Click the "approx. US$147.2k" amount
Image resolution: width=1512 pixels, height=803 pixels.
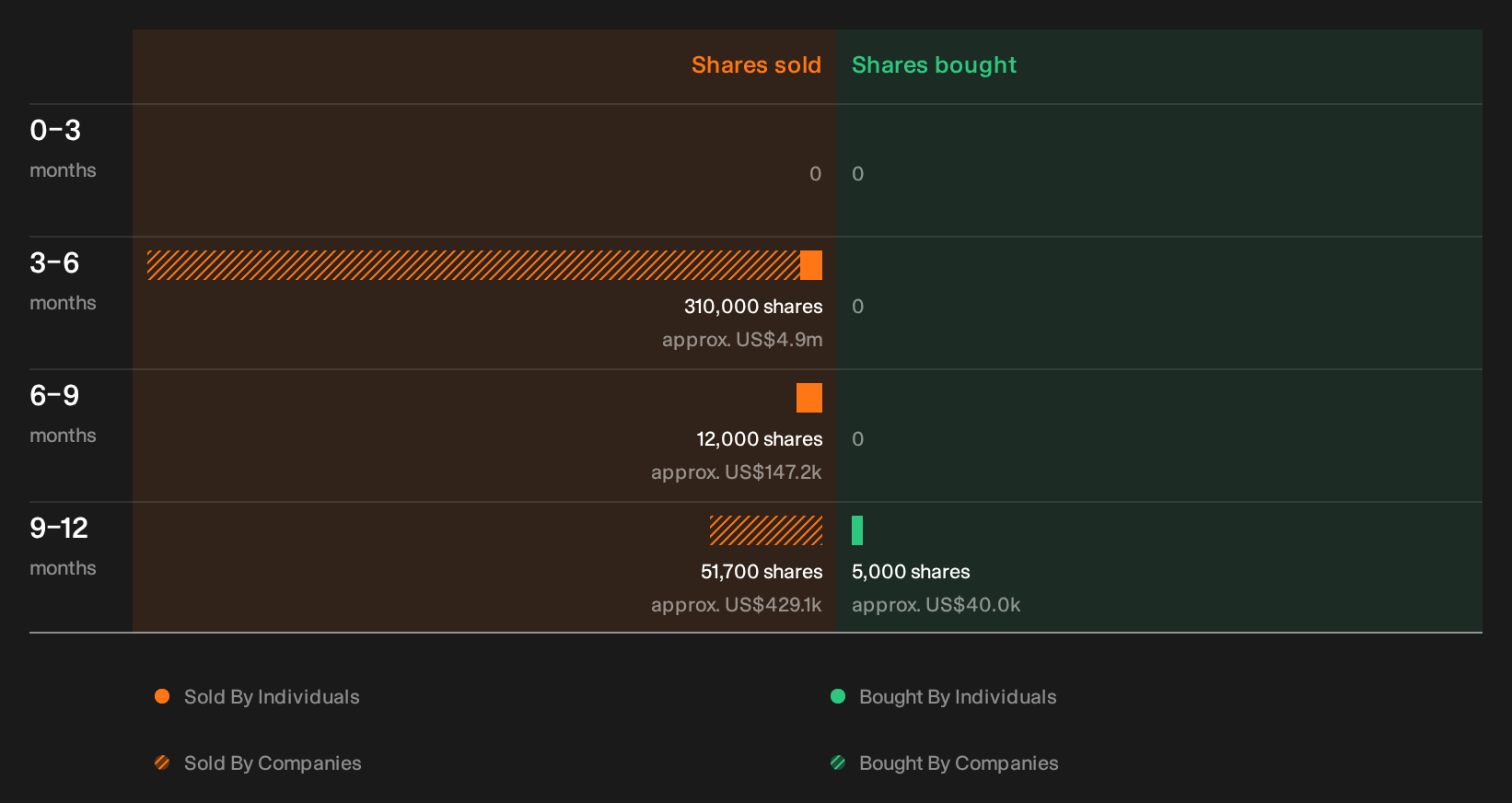coord(737,472)
